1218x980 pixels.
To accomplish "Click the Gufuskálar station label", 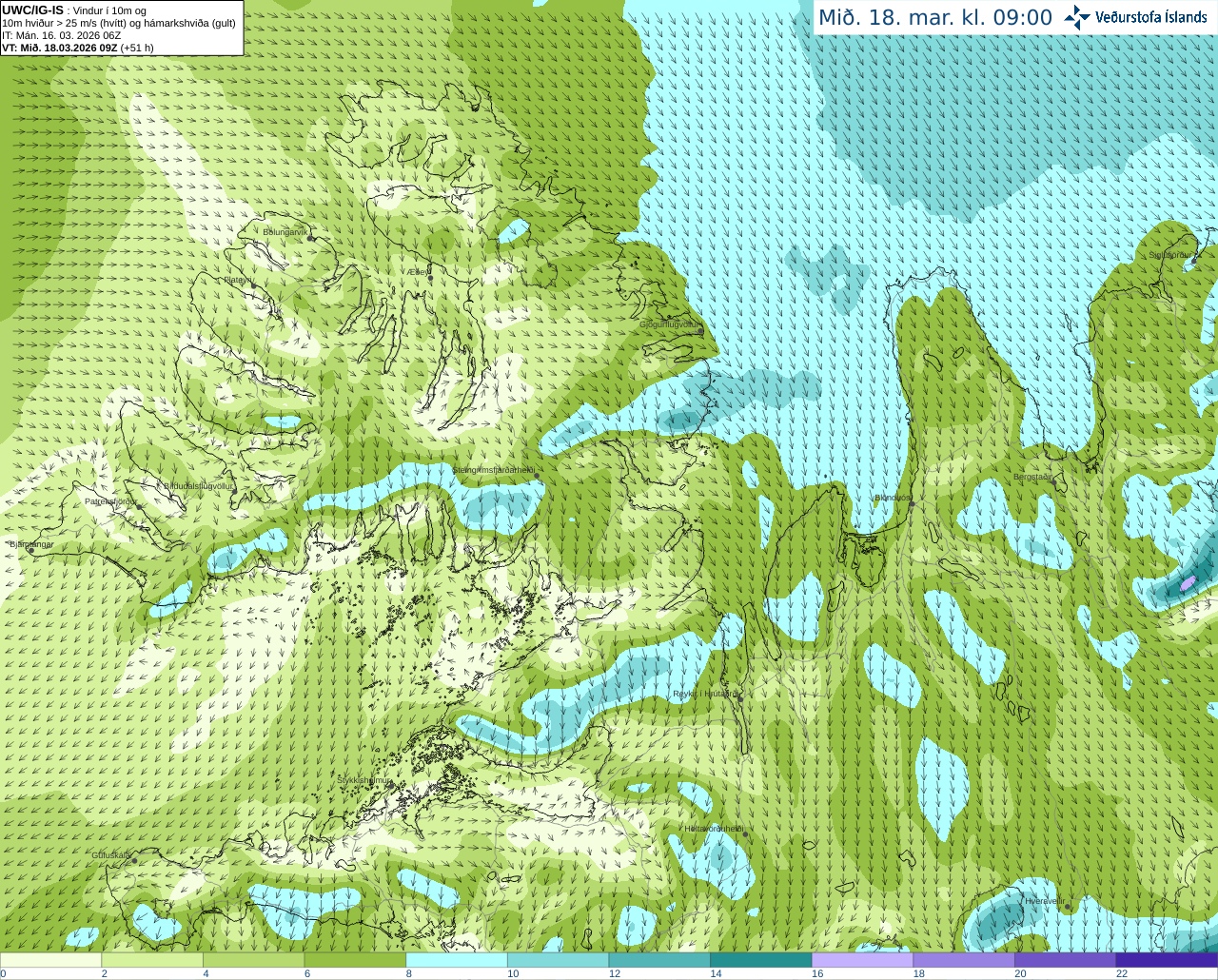I will (x=111, y=855).
